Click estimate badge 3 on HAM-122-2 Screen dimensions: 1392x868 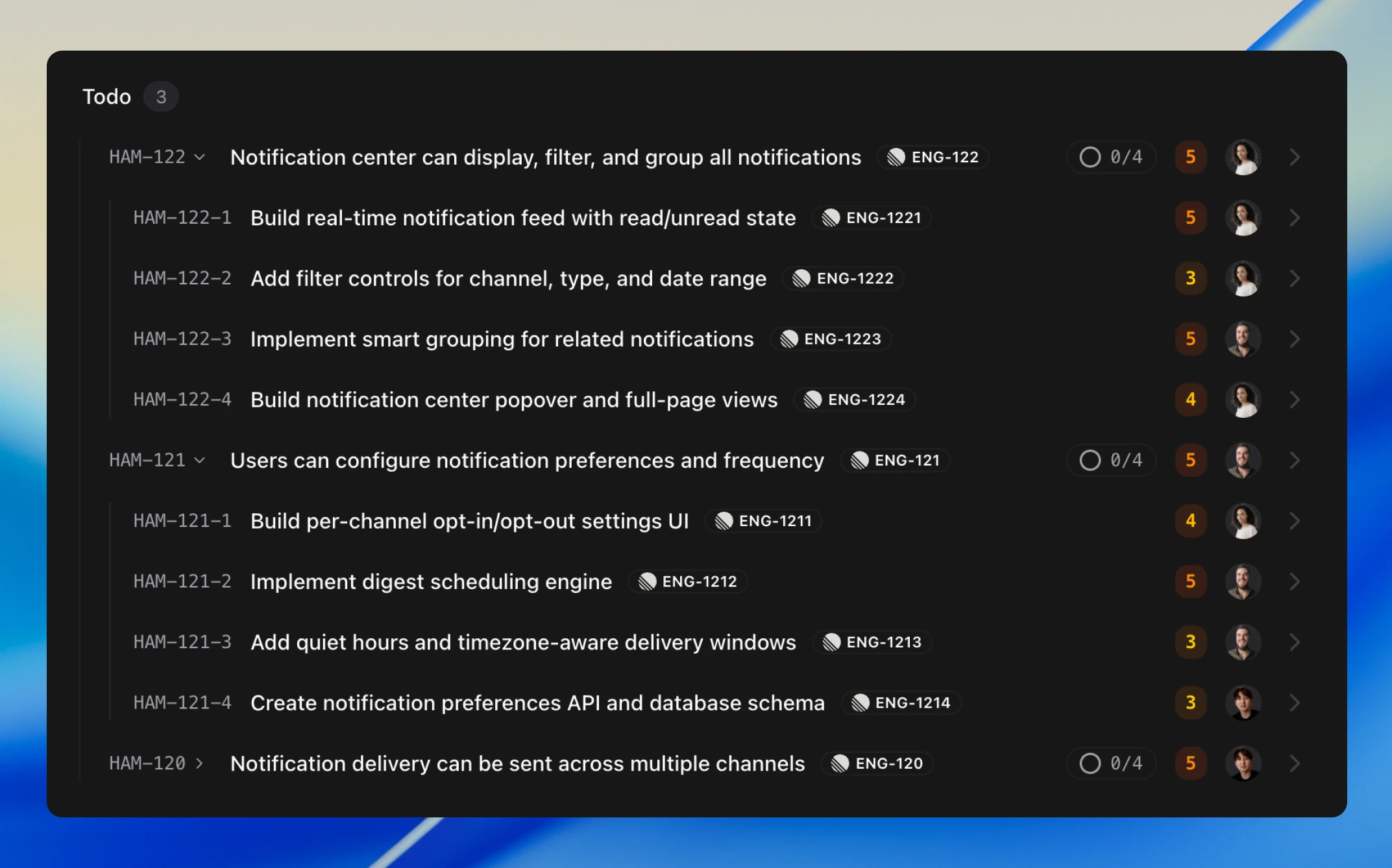pyautogui.click(x=1191, y=278)
